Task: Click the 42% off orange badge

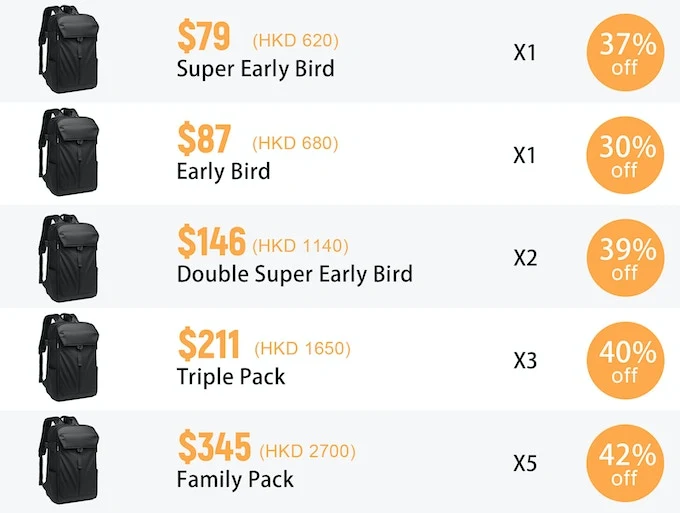Action: (625, 463)
